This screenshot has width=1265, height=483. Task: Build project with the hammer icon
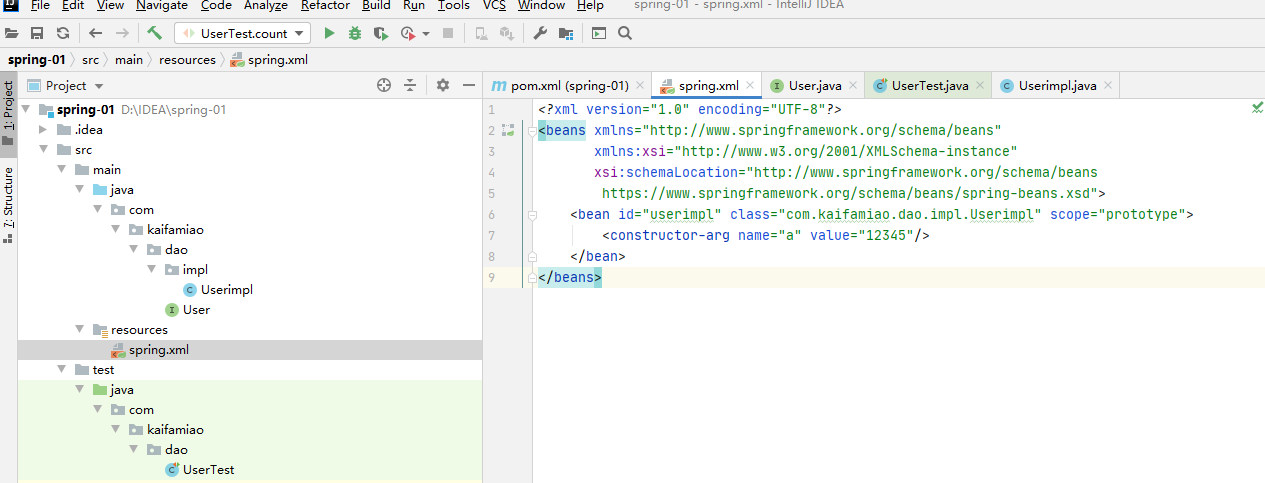(x=154, y=33)
